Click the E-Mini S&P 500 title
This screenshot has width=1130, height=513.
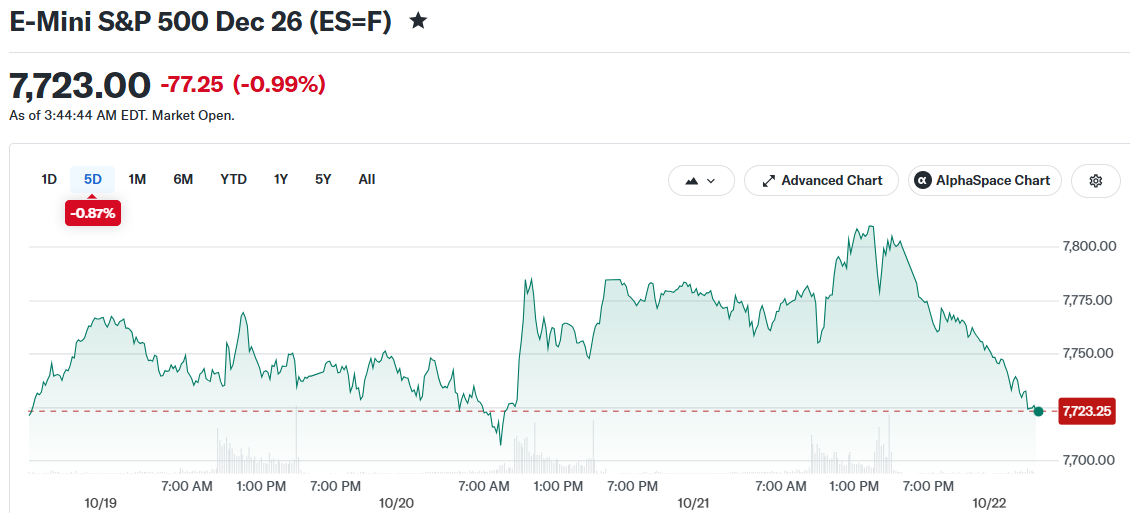click(200, 22)
